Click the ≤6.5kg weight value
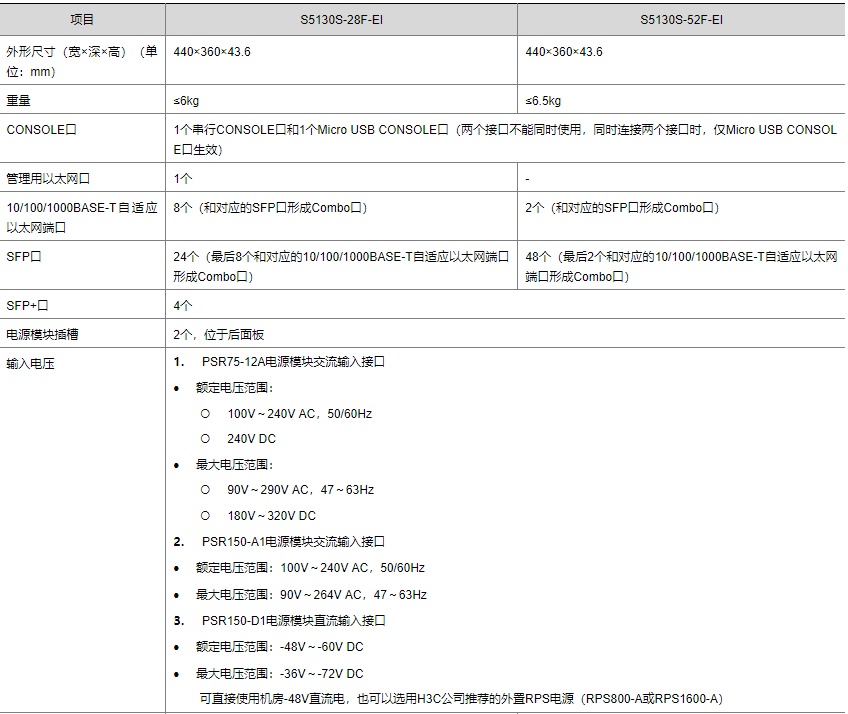 coord(543,101)
